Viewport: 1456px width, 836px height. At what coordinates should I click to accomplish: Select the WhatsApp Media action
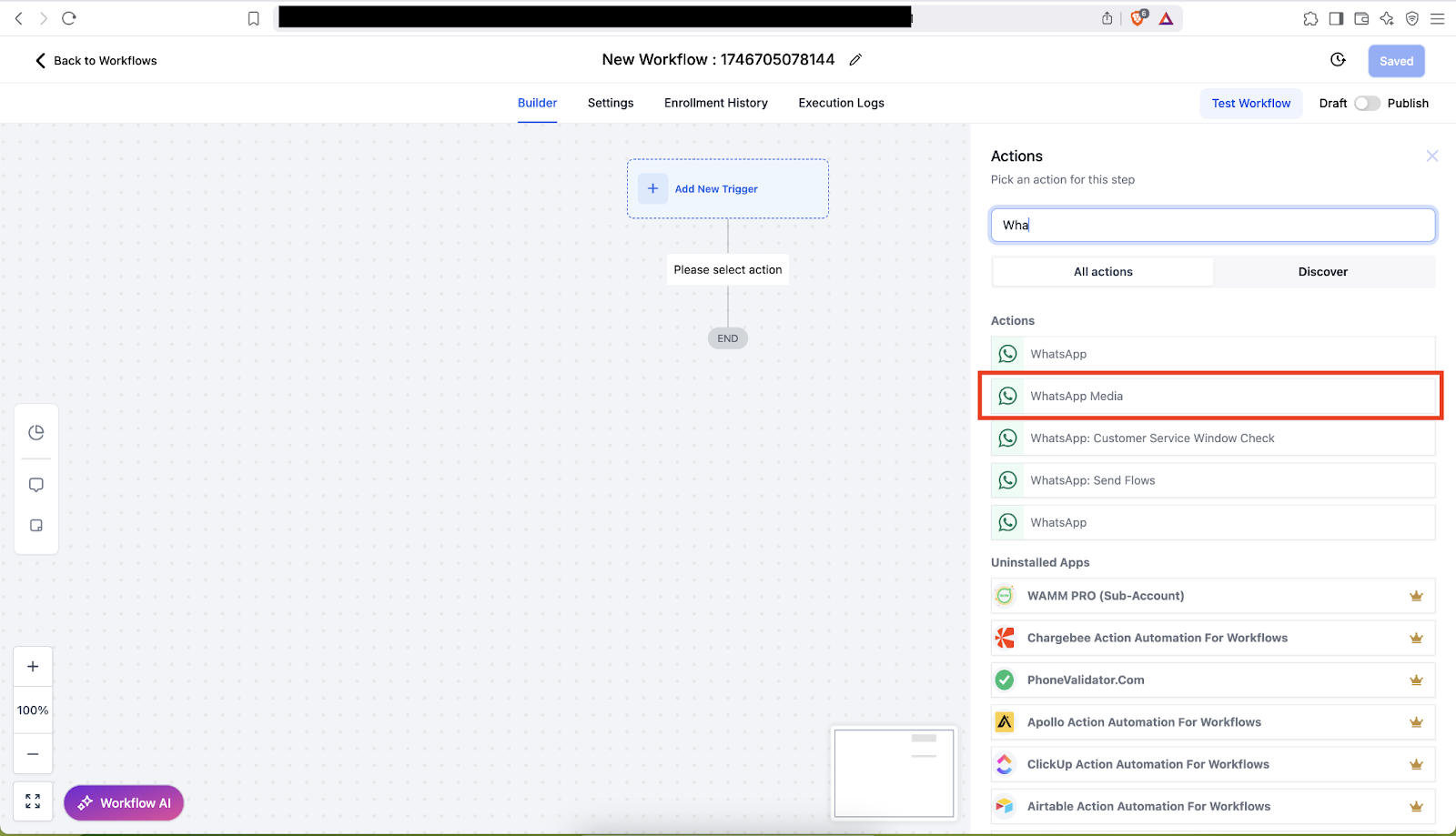tap(1213, 396)
